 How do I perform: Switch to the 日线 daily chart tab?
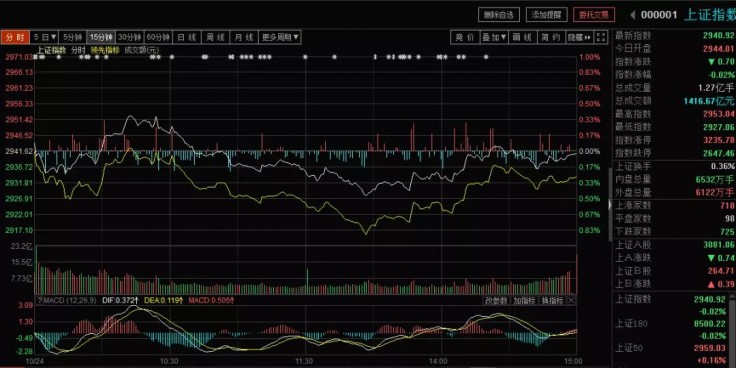pos(187,37)
